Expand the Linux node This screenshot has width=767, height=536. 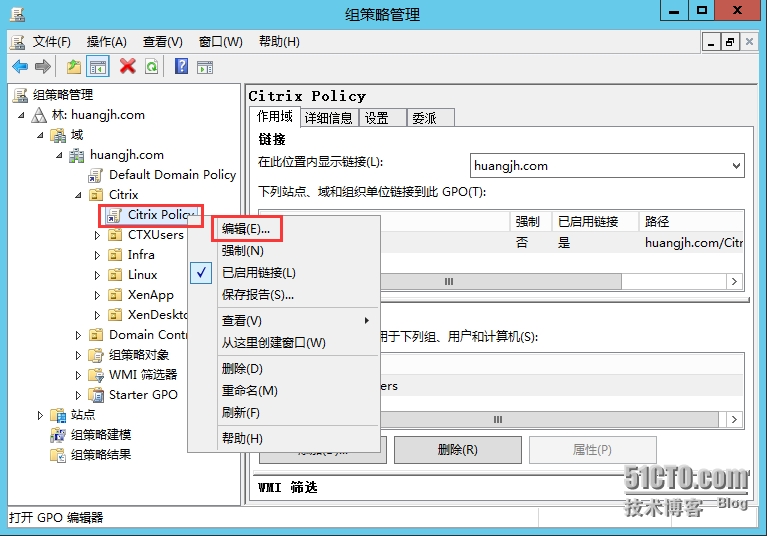point(97,275)
